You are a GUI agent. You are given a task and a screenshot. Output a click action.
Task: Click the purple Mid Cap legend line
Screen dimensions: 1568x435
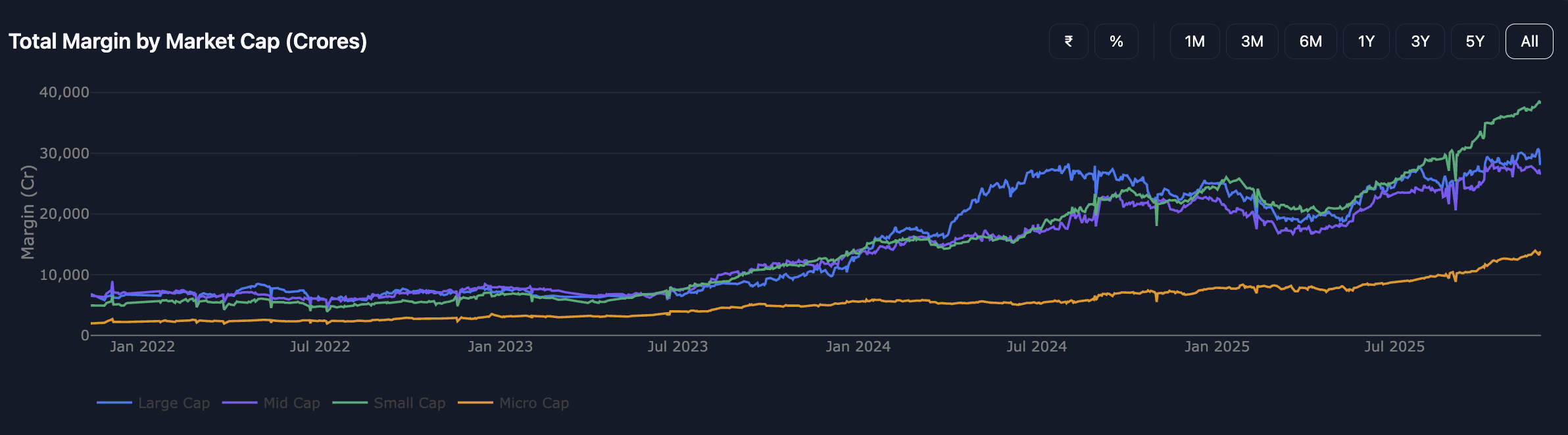(239, 403)
